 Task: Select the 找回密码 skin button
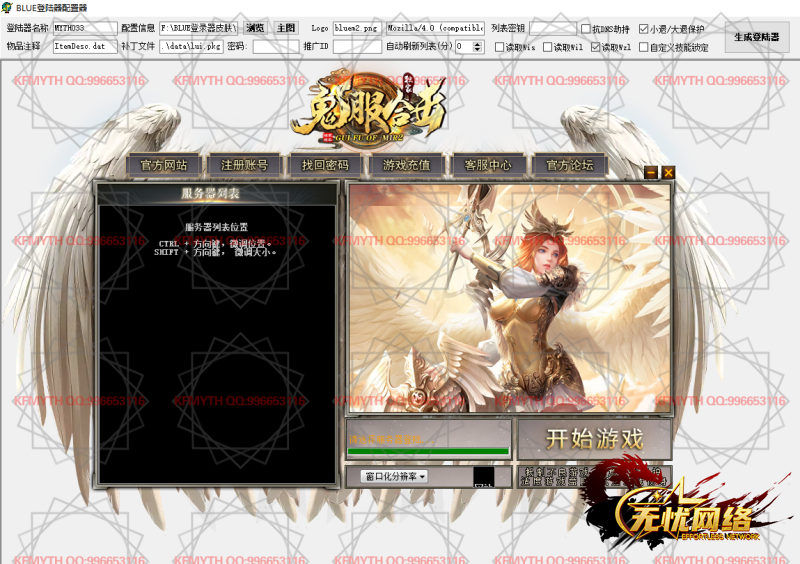(x=326, y=165)
